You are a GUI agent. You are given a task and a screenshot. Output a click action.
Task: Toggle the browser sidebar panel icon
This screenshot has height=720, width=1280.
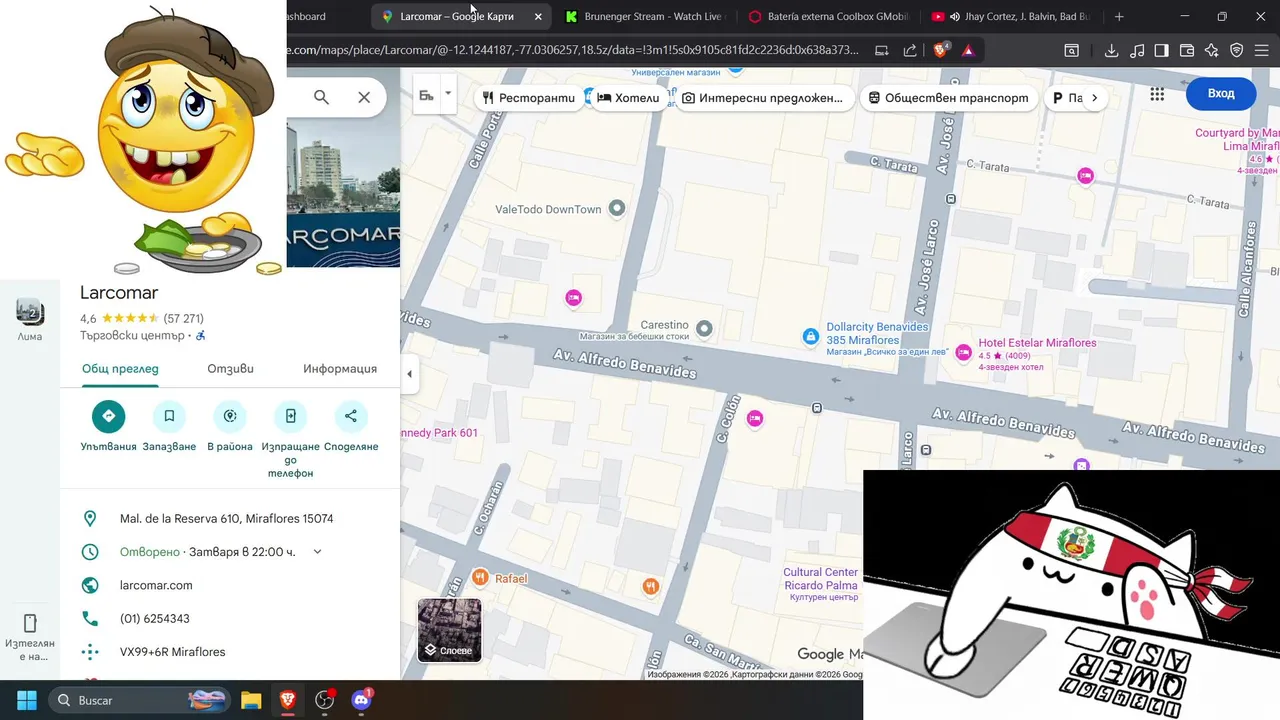1161,50
